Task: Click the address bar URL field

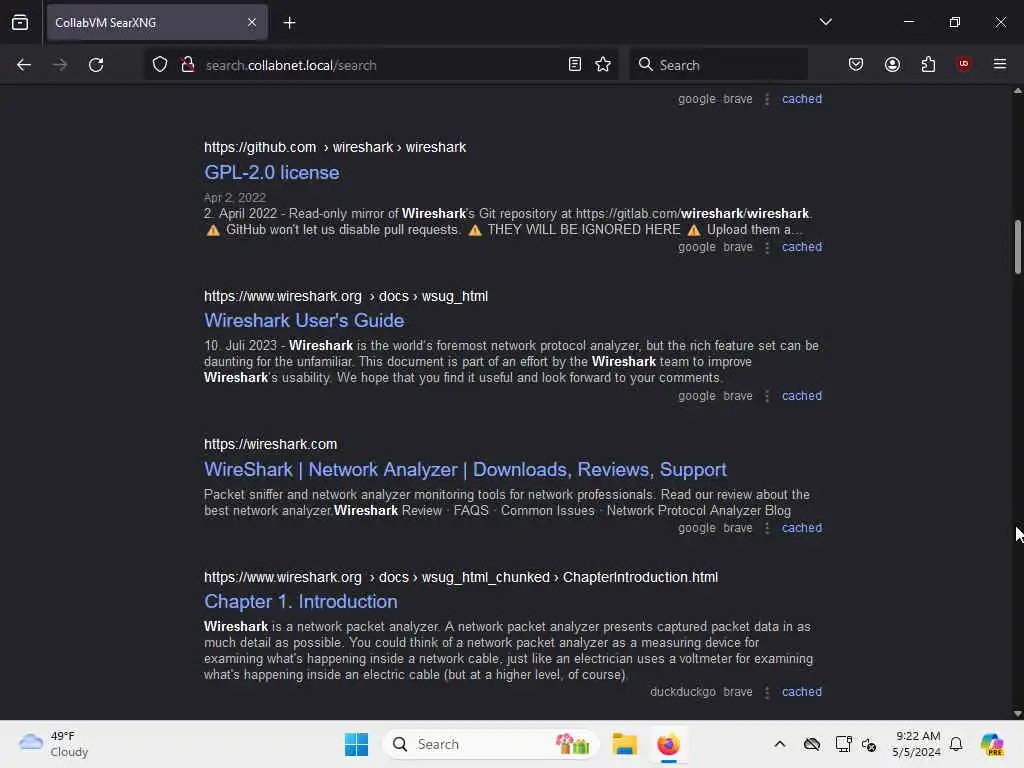Action: [382, 65]
